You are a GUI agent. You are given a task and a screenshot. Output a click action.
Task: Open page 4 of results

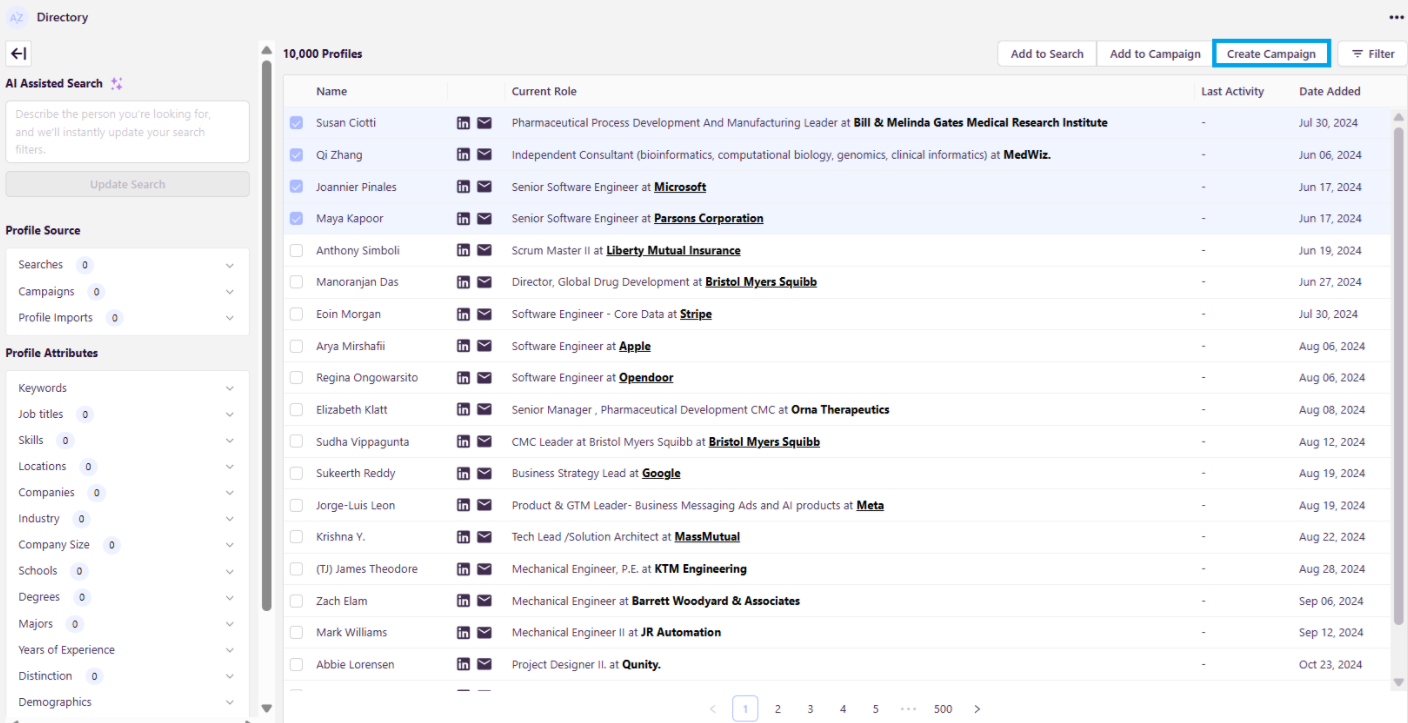pyautogui.click(x=843, y=709)
